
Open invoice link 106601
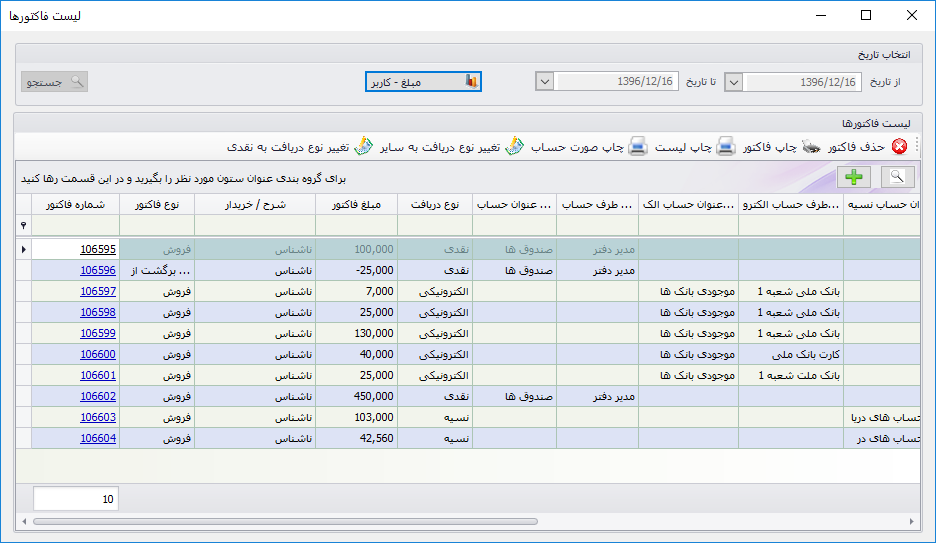coord(98,375)
